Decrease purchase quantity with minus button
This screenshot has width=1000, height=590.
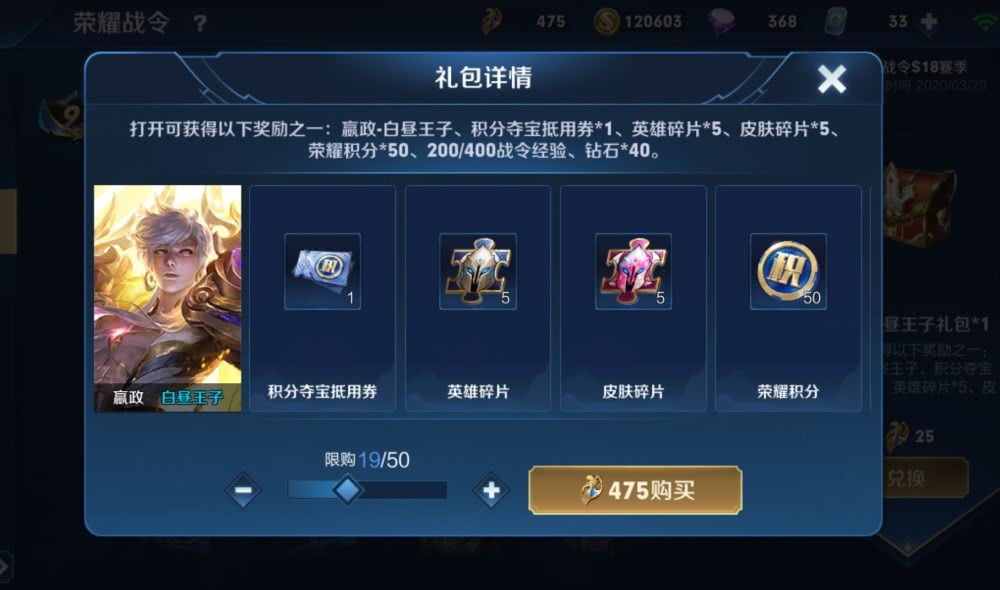pos(243,490)
